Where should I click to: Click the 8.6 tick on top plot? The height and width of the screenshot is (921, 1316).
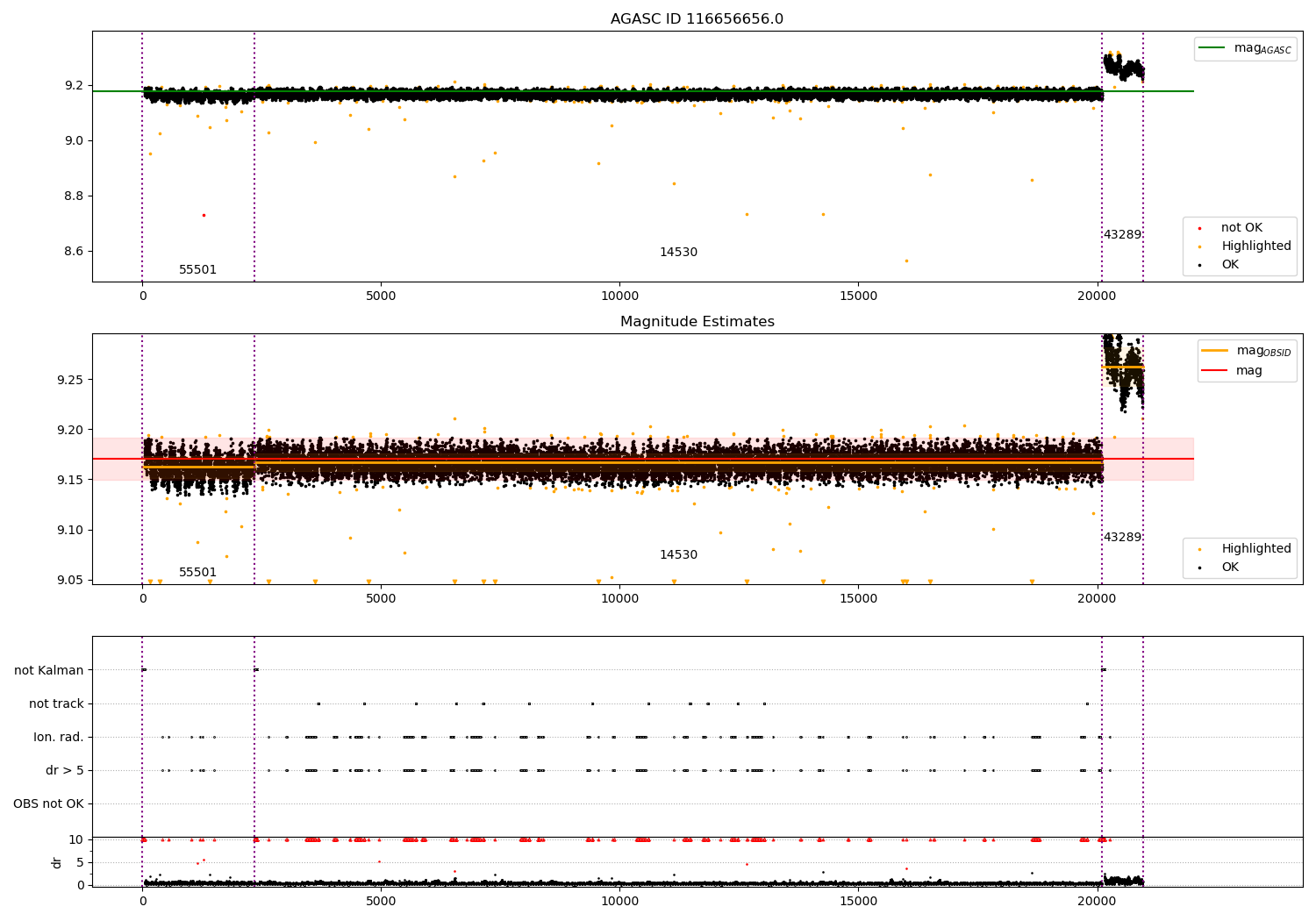74,251
